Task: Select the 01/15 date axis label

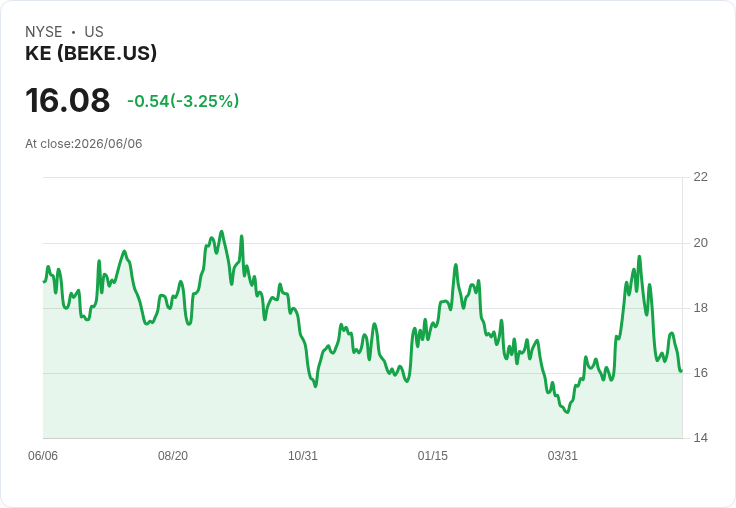Action: coord(433,455)
